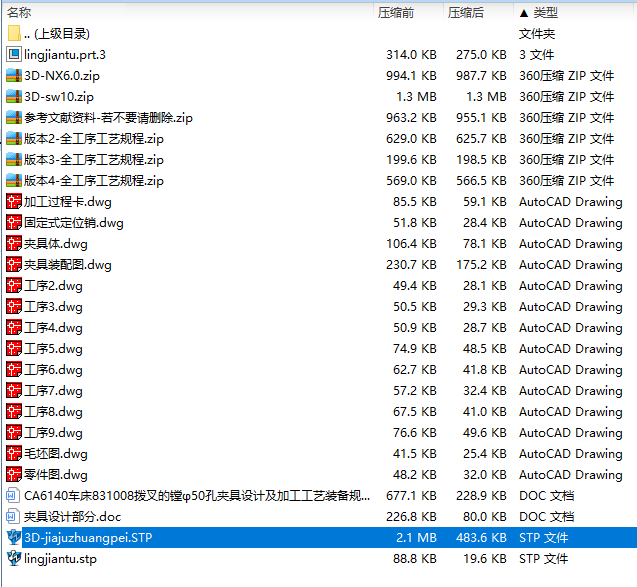Click the 工序7.dwg AutoCAD icon

[14, 390]
